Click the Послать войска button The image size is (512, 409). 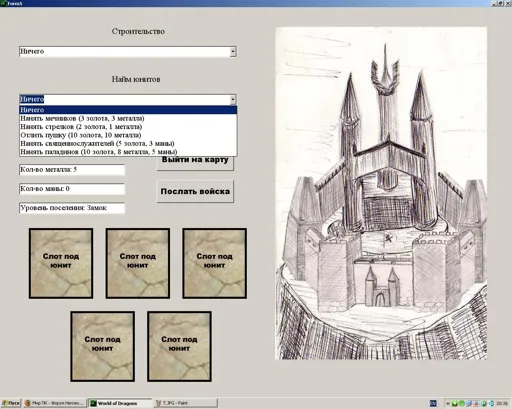[x=195, y=191]
